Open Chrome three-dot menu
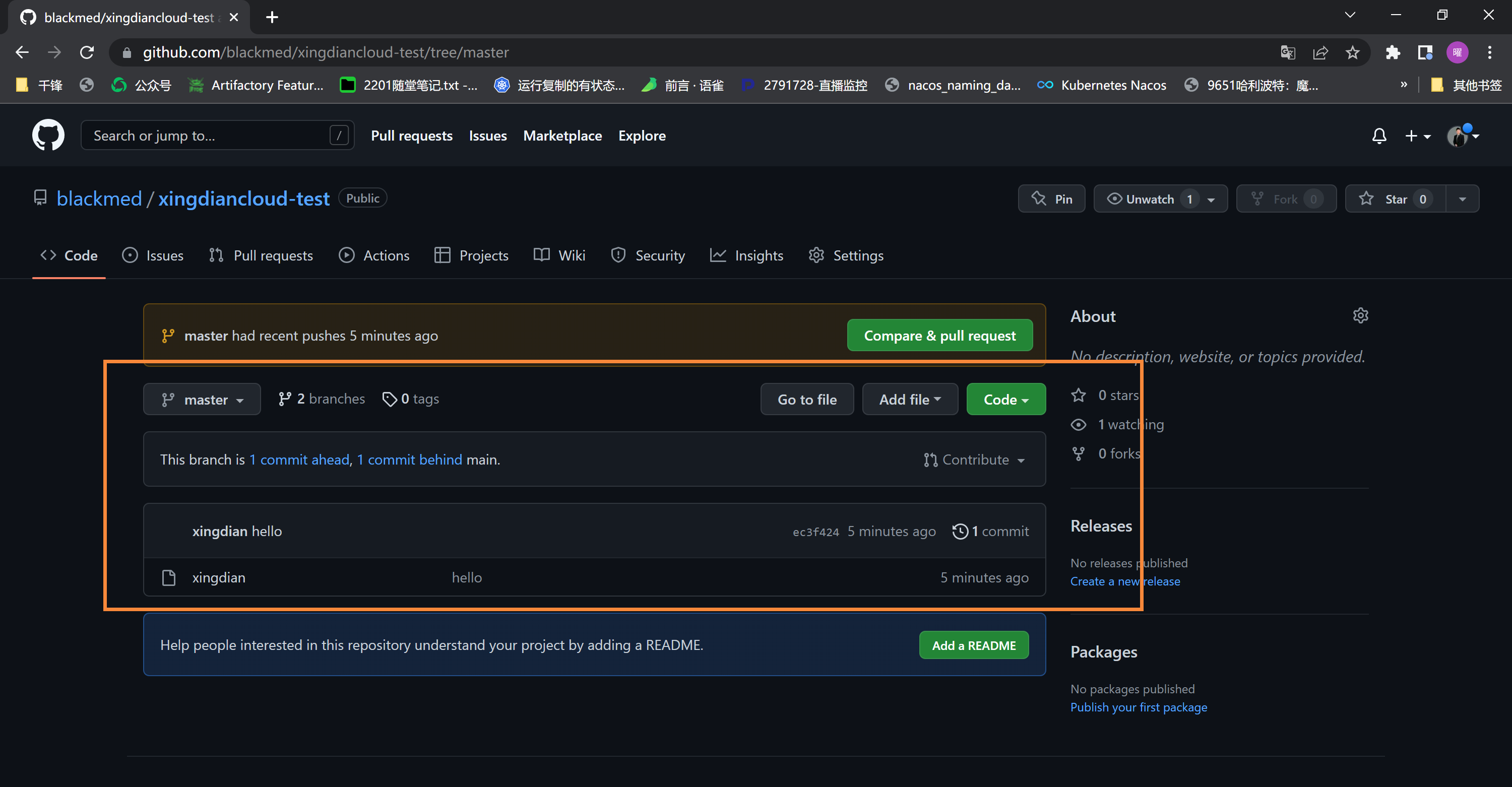The image size is (1512, 787). click(1490, 52)
